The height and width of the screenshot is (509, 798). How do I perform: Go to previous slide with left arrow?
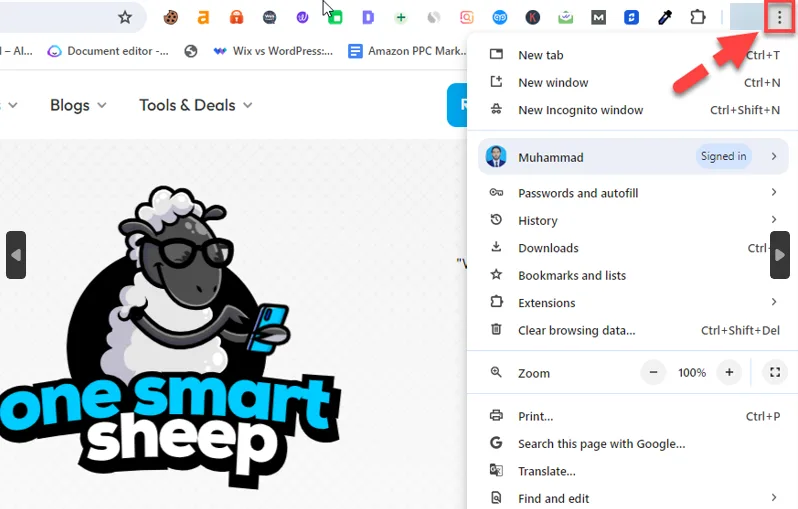click(x=16, y=255)
